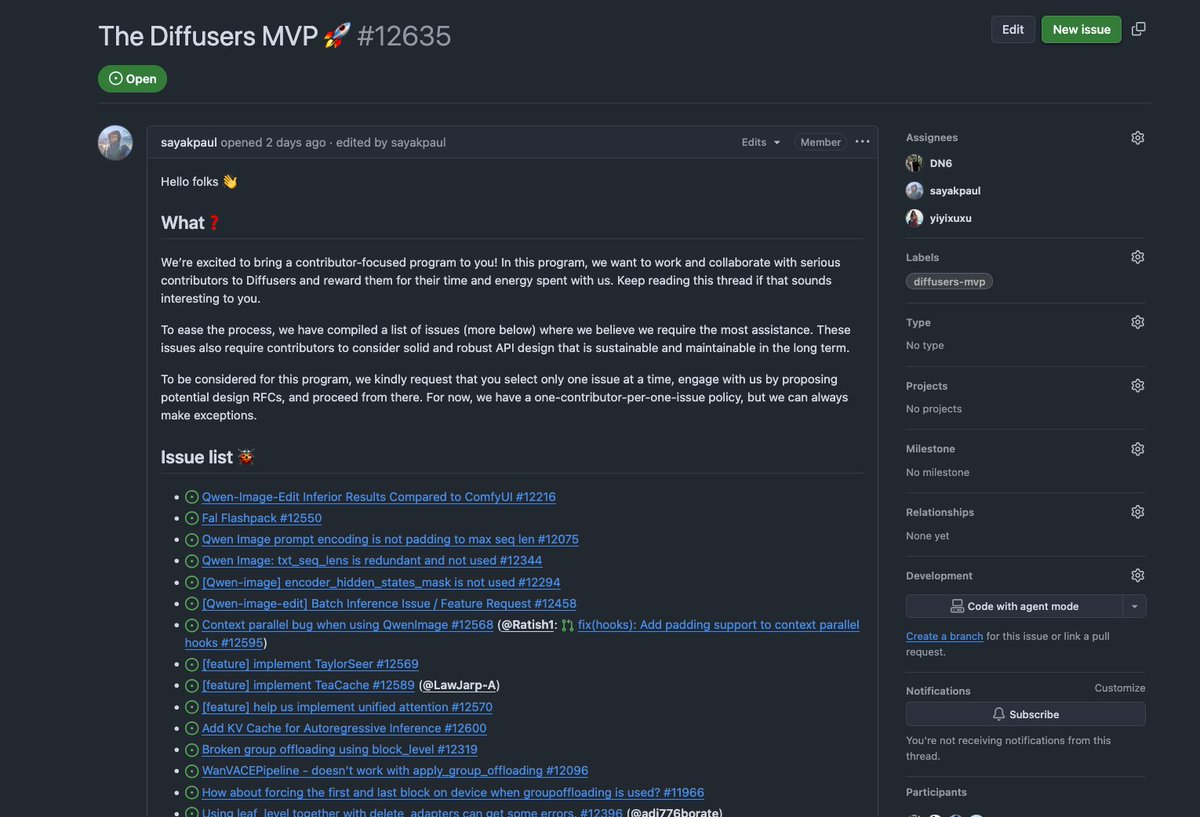Click the open-issue icon beside txt_seq_lens is redundant
The height and width of the screenshot is (817, 1200).
coord(192,561)
